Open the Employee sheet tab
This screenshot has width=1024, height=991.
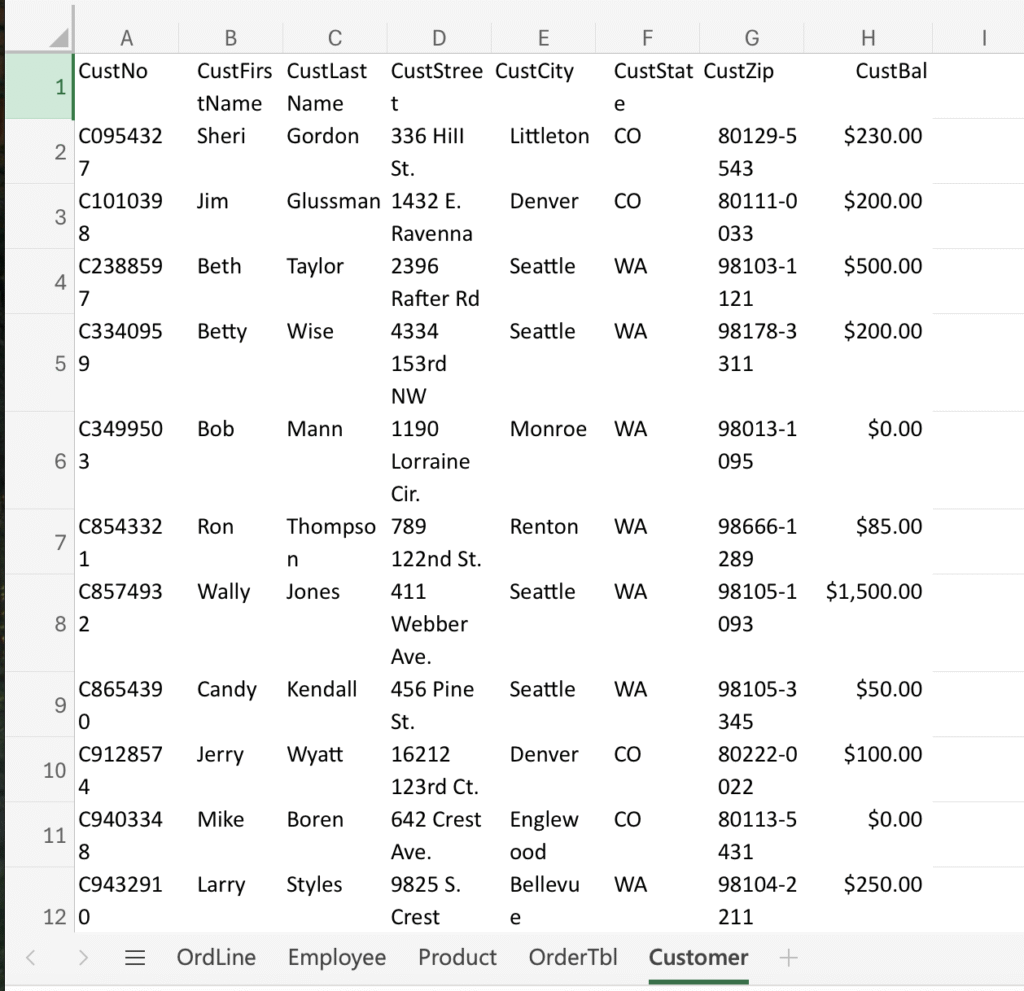(x=336, y=958)
